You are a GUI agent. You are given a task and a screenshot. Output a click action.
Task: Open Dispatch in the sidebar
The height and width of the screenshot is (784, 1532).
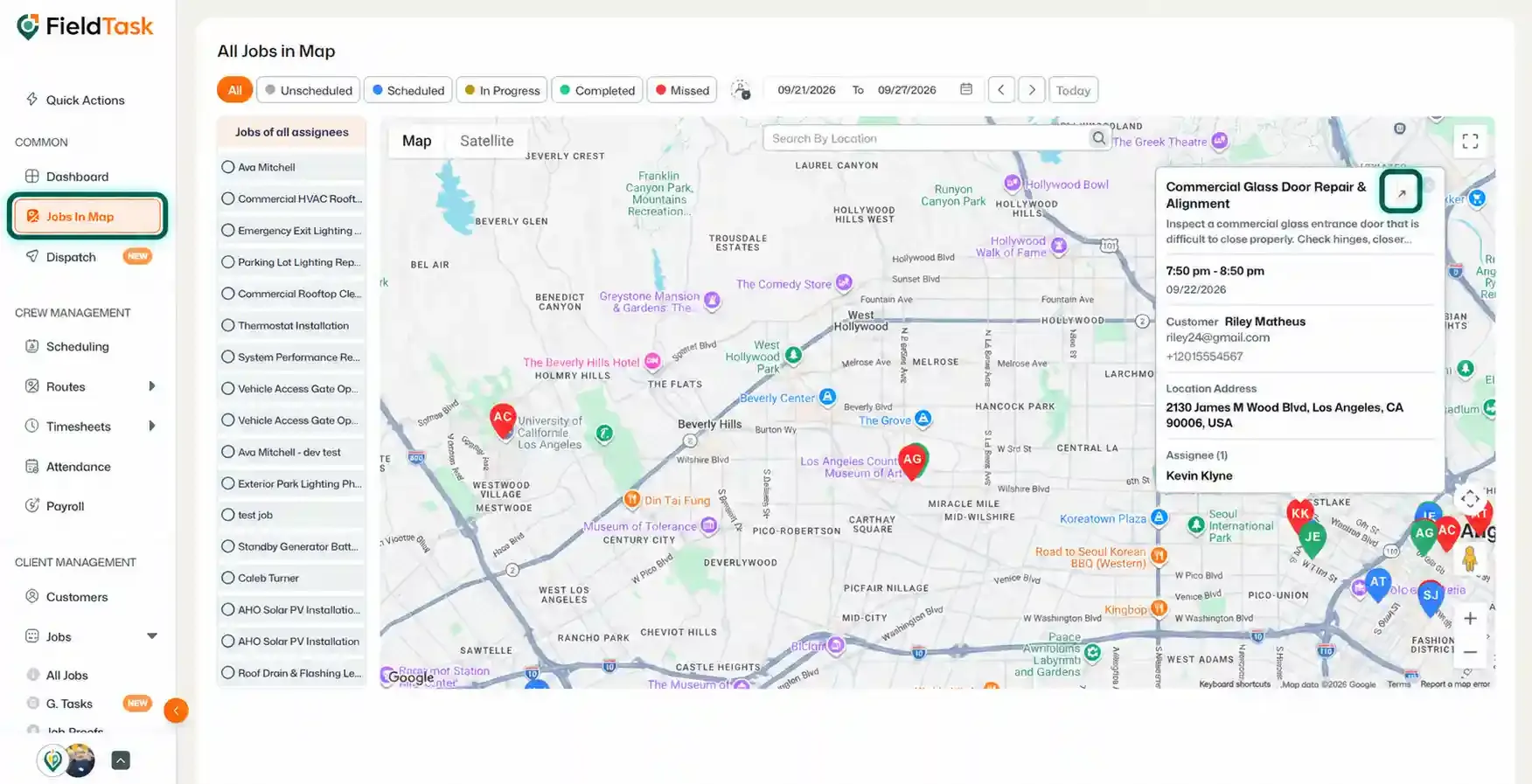[x=71, y=257]
